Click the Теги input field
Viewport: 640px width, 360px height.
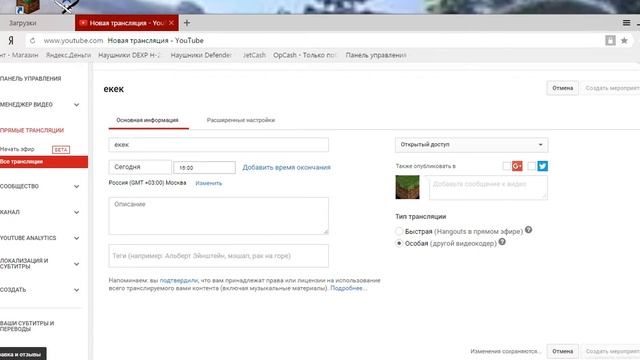[218, 256]
